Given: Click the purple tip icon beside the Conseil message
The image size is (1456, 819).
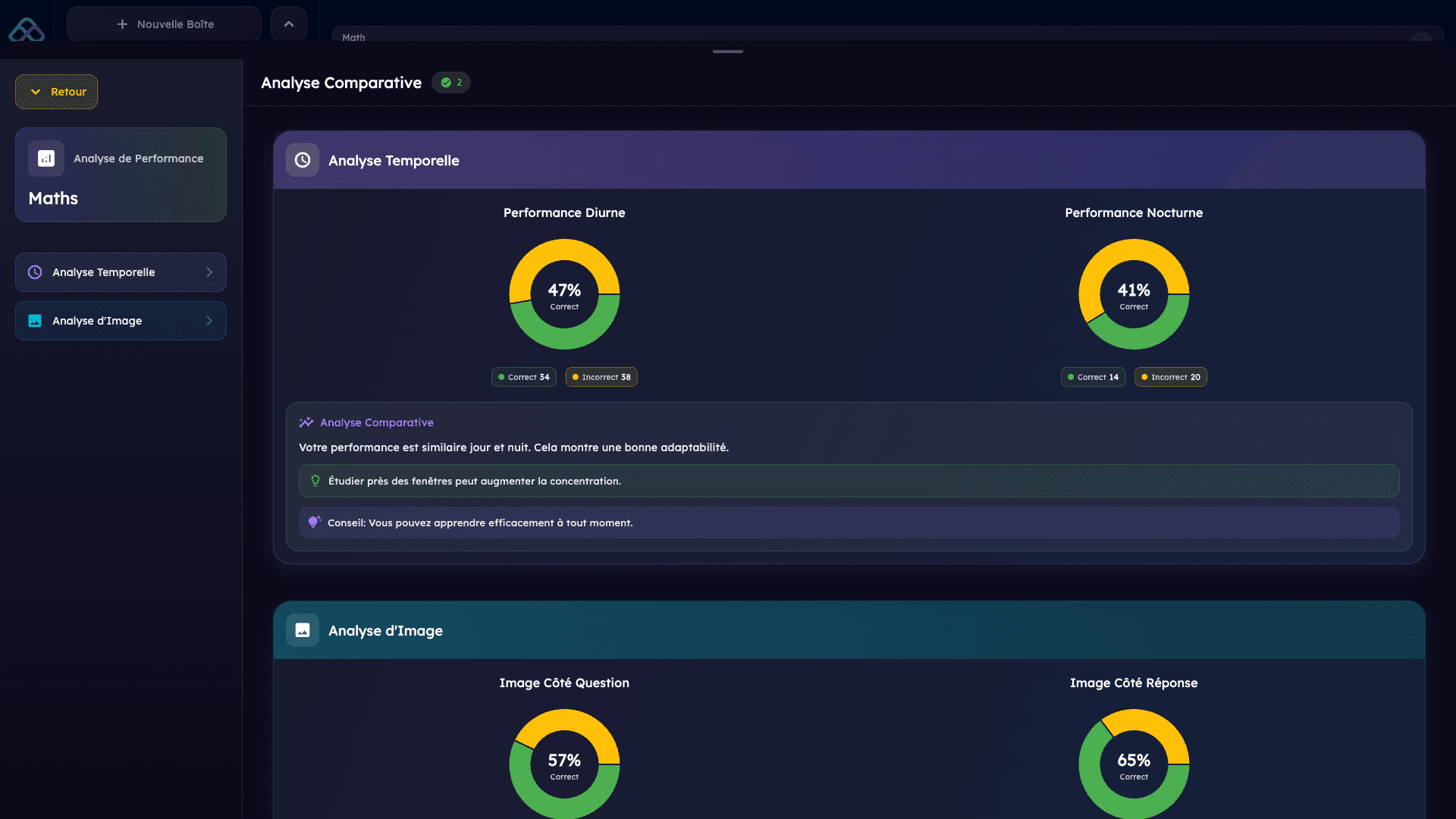Looking at the screenshot, I should point(314,522).
